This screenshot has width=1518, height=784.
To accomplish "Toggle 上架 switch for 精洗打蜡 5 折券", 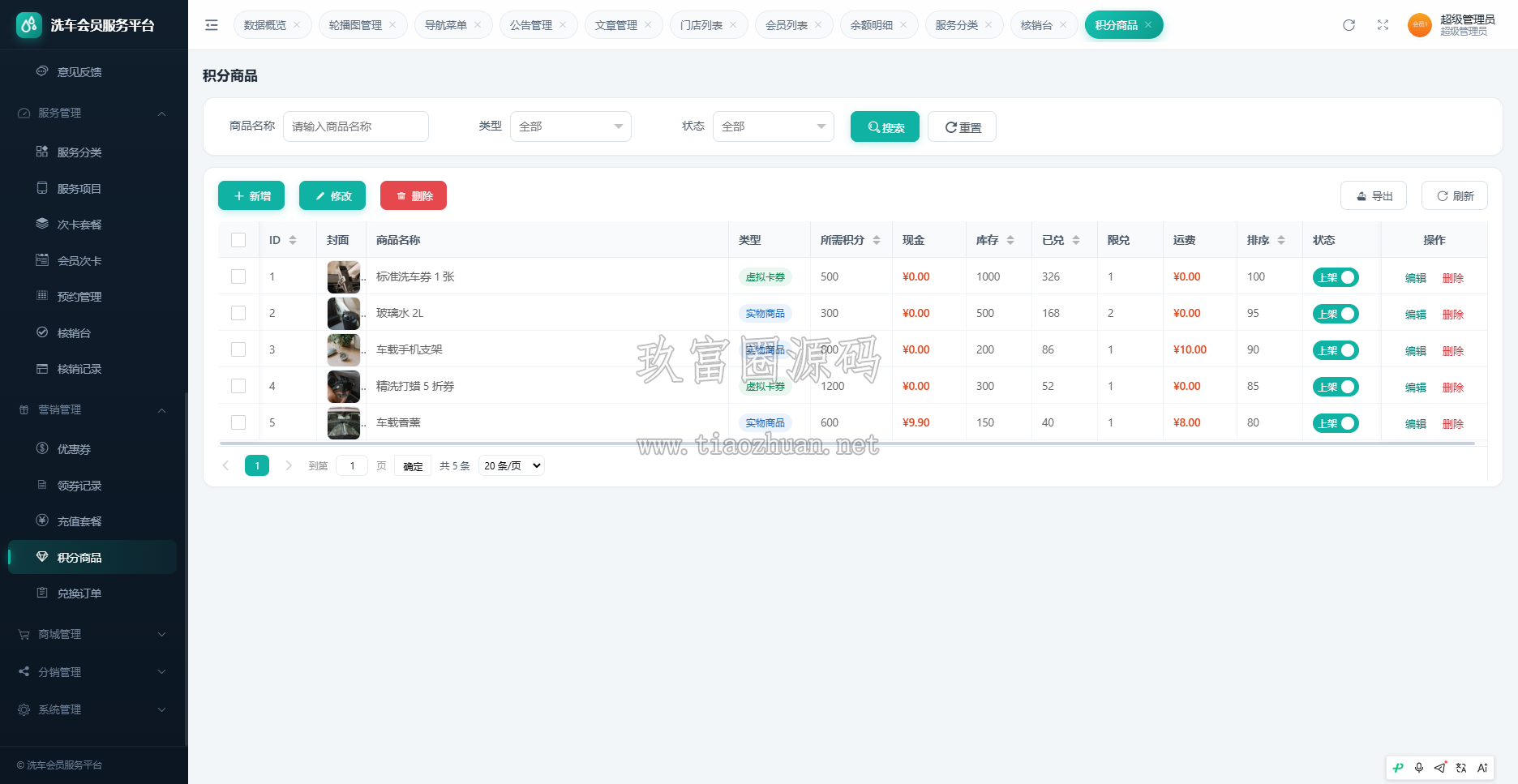I will coord(1336,387).
